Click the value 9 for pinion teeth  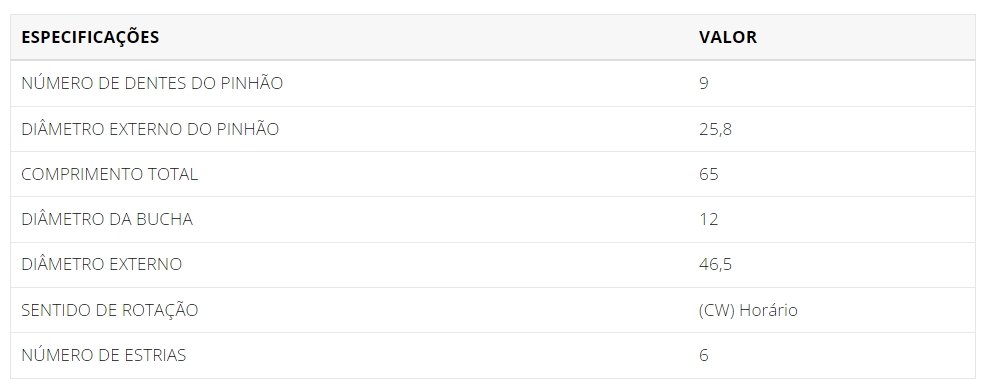coord(704,83)
